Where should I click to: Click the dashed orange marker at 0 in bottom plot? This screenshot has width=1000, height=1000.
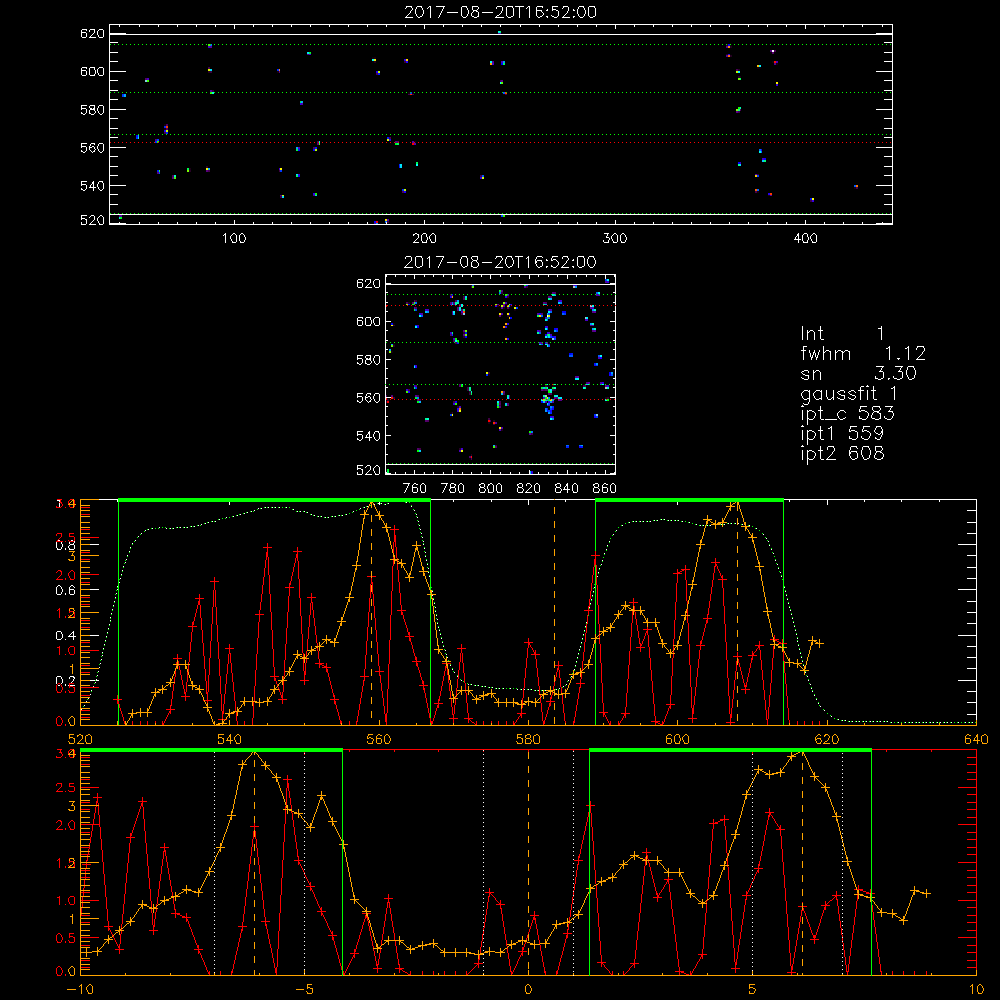[x=528, y=862]
